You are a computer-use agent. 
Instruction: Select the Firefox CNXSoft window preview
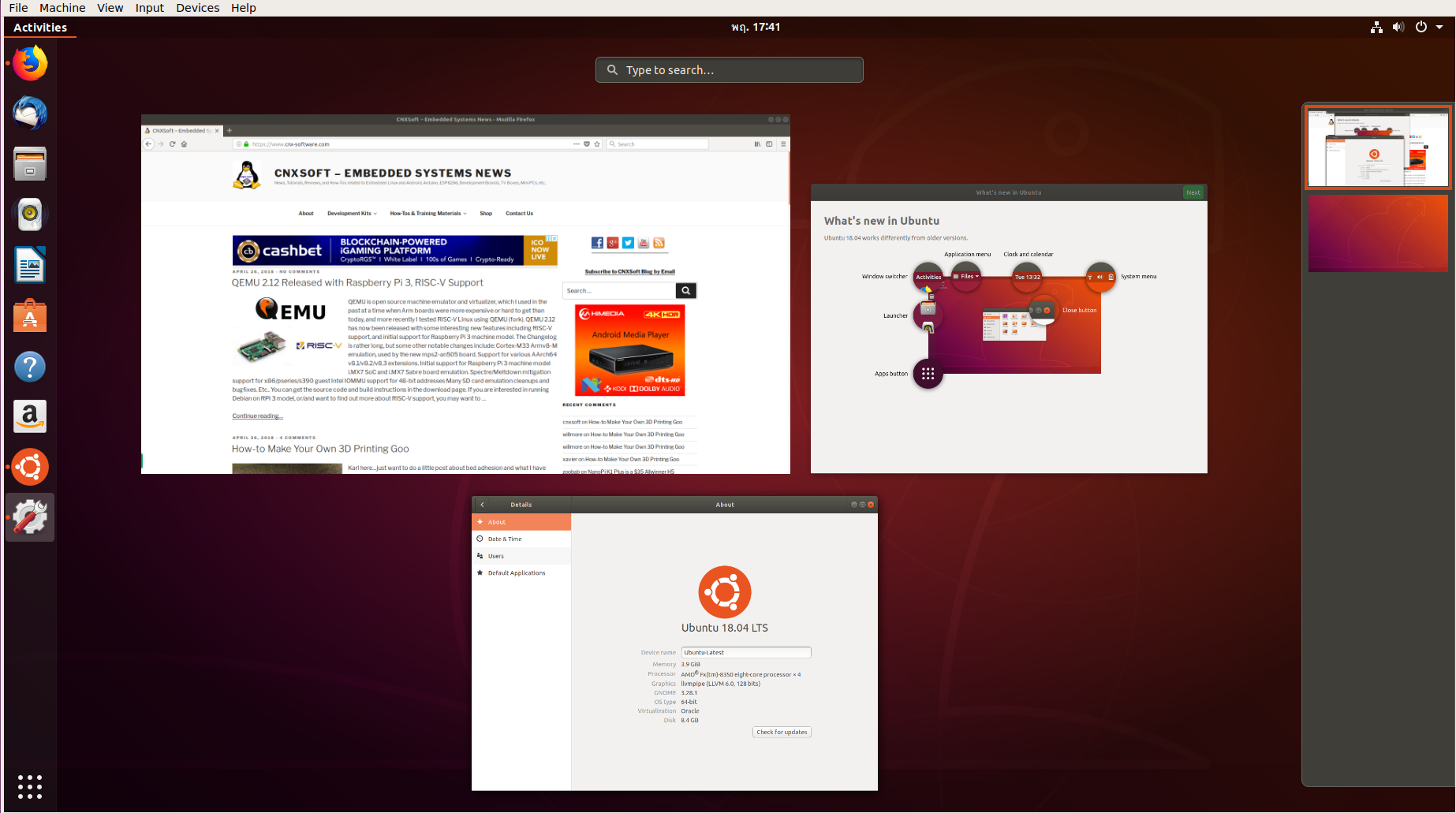click(x=465, y=294)
